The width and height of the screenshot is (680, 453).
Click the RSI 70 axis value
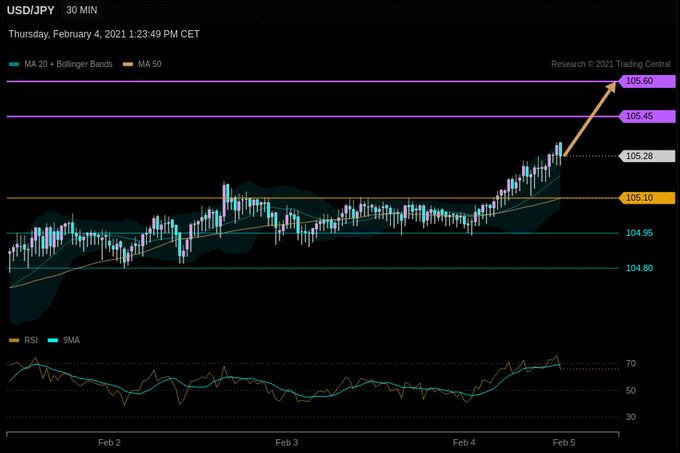pos(631,364)
